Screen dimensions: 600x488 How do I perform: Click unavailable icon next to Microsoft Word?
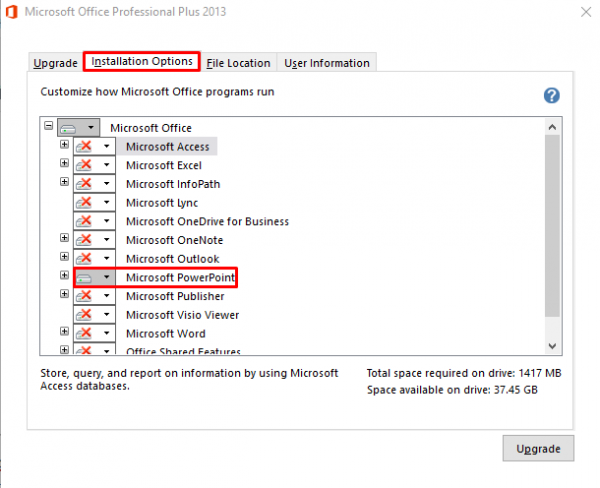click(x=86, y=333)
